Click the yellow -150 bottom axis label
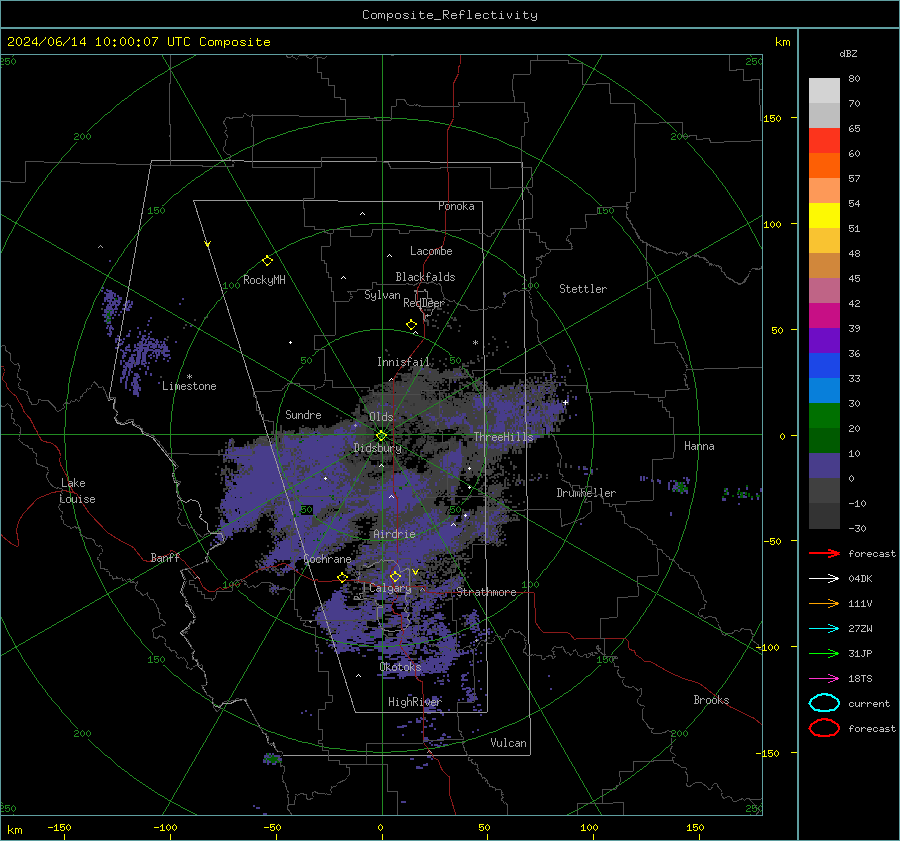Viewport: 900px width, 841px height. point(59,827)
